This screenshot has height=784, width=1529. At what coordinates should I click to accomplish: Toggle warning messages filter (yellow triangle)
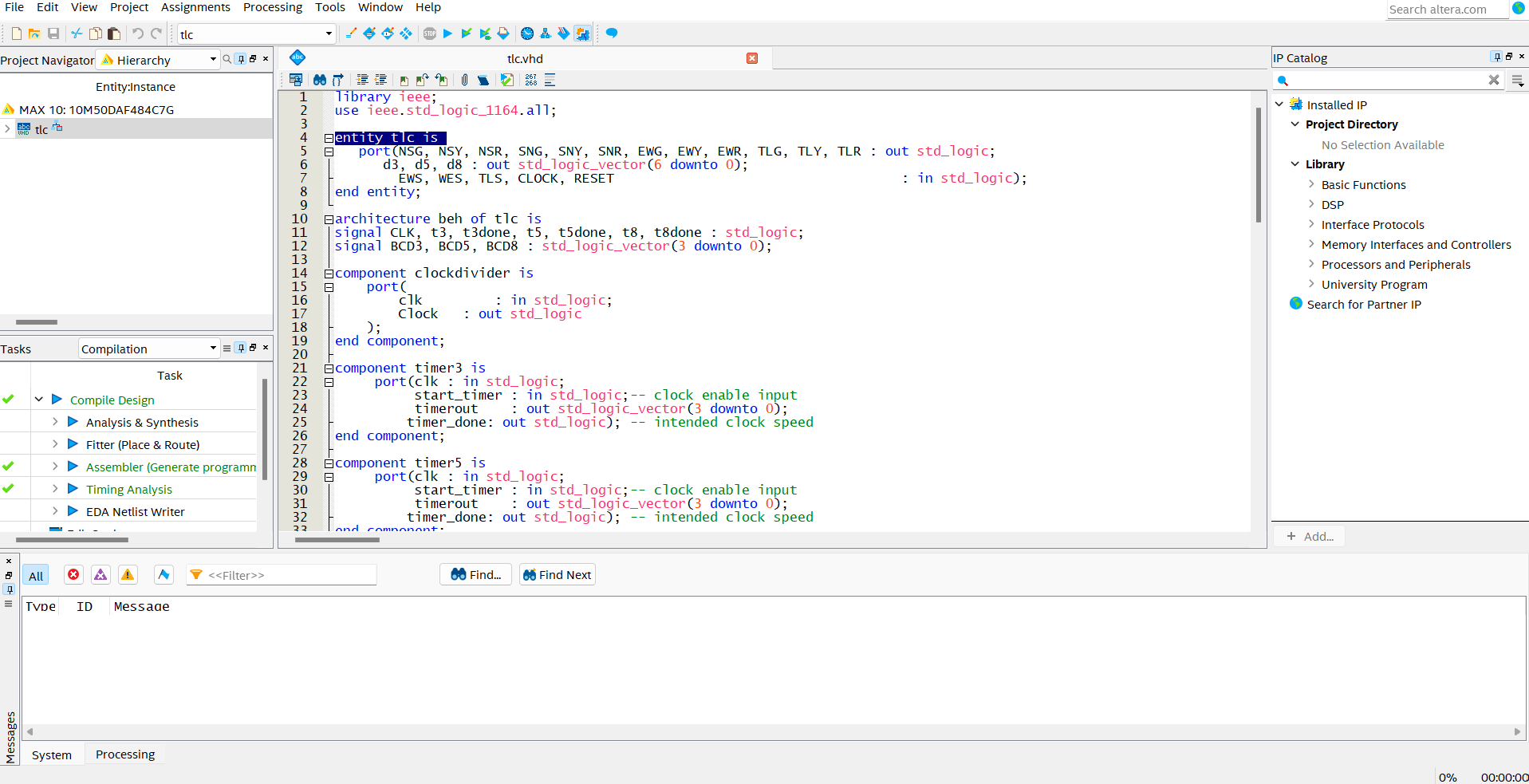(x=128, y=574)
